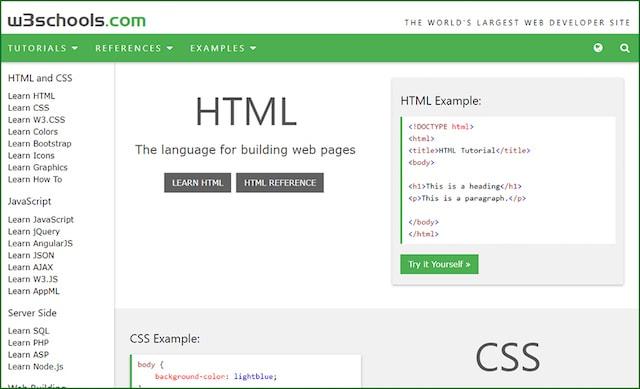Open the Learn AJAX link
The width and height of the screenshot is (640, 389).
click(x=31, y=267)
